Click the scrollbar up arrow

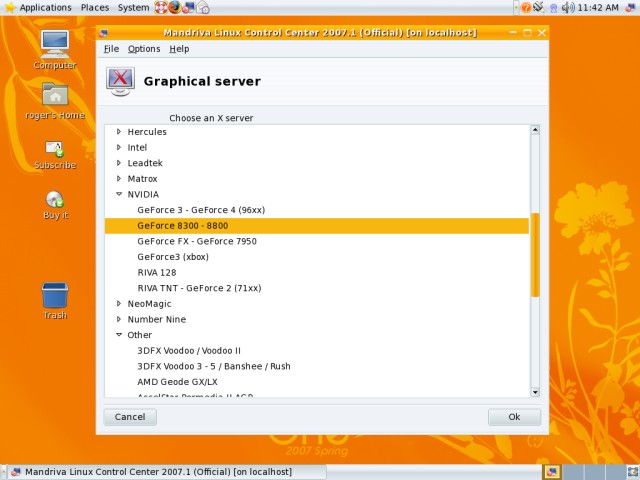(x=535, y=130)
